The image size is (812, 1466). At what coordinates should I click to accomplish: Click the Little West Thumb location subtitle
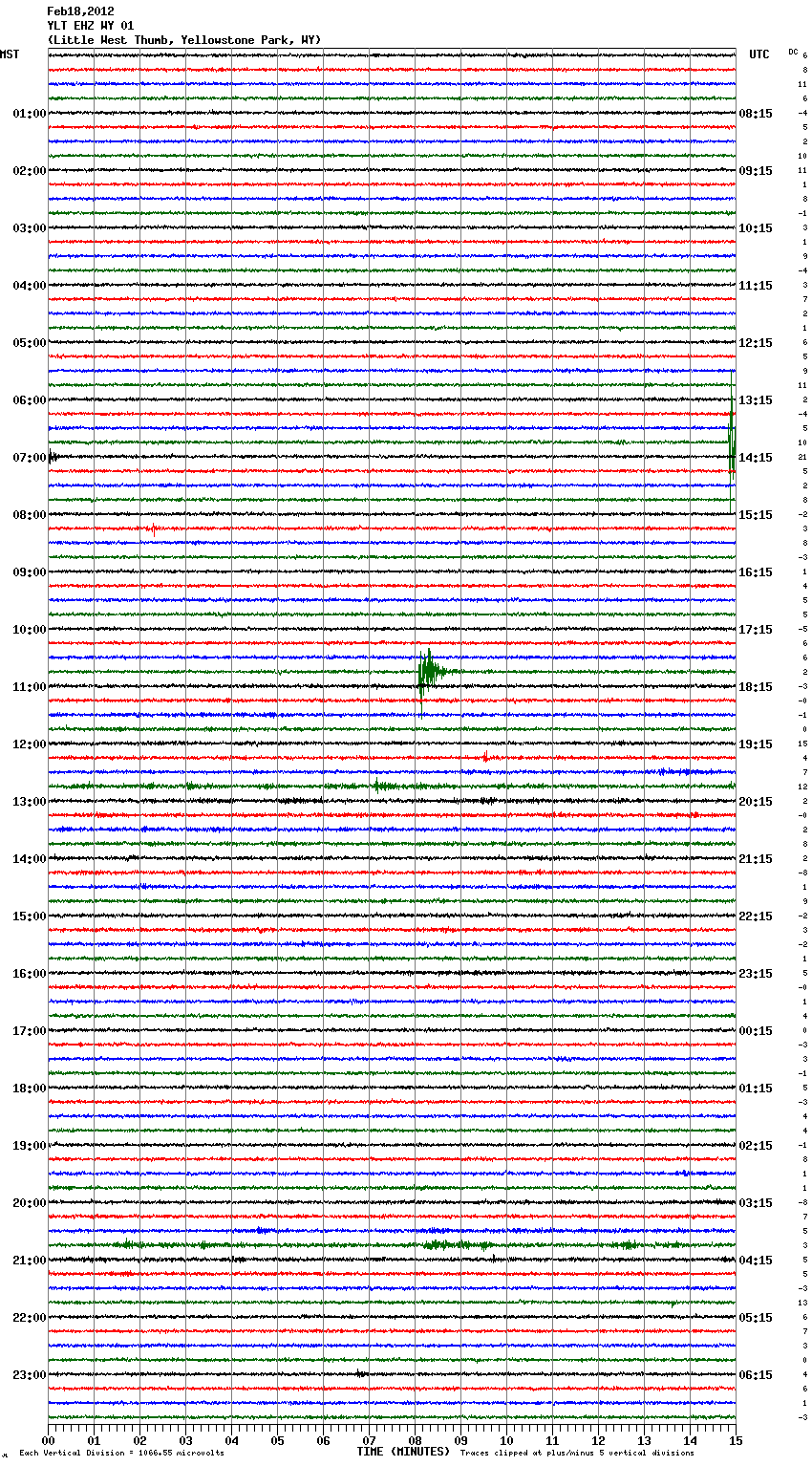click(184, 40)
